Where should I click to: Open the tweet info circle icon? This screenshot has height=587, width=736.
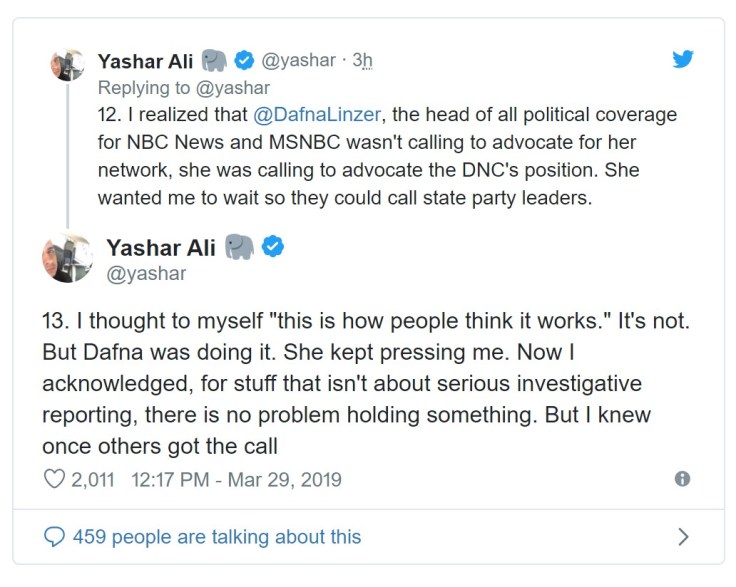[683, 479]
